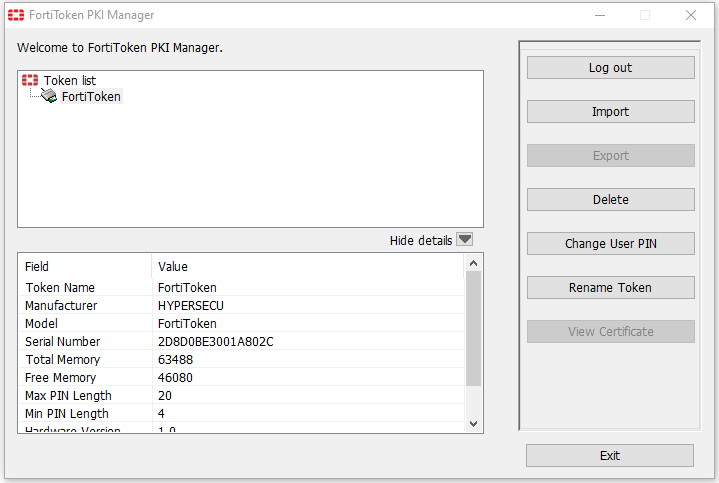Click the Fortinet logo in title bar
The image size is (719, 483).
[16, 15]
